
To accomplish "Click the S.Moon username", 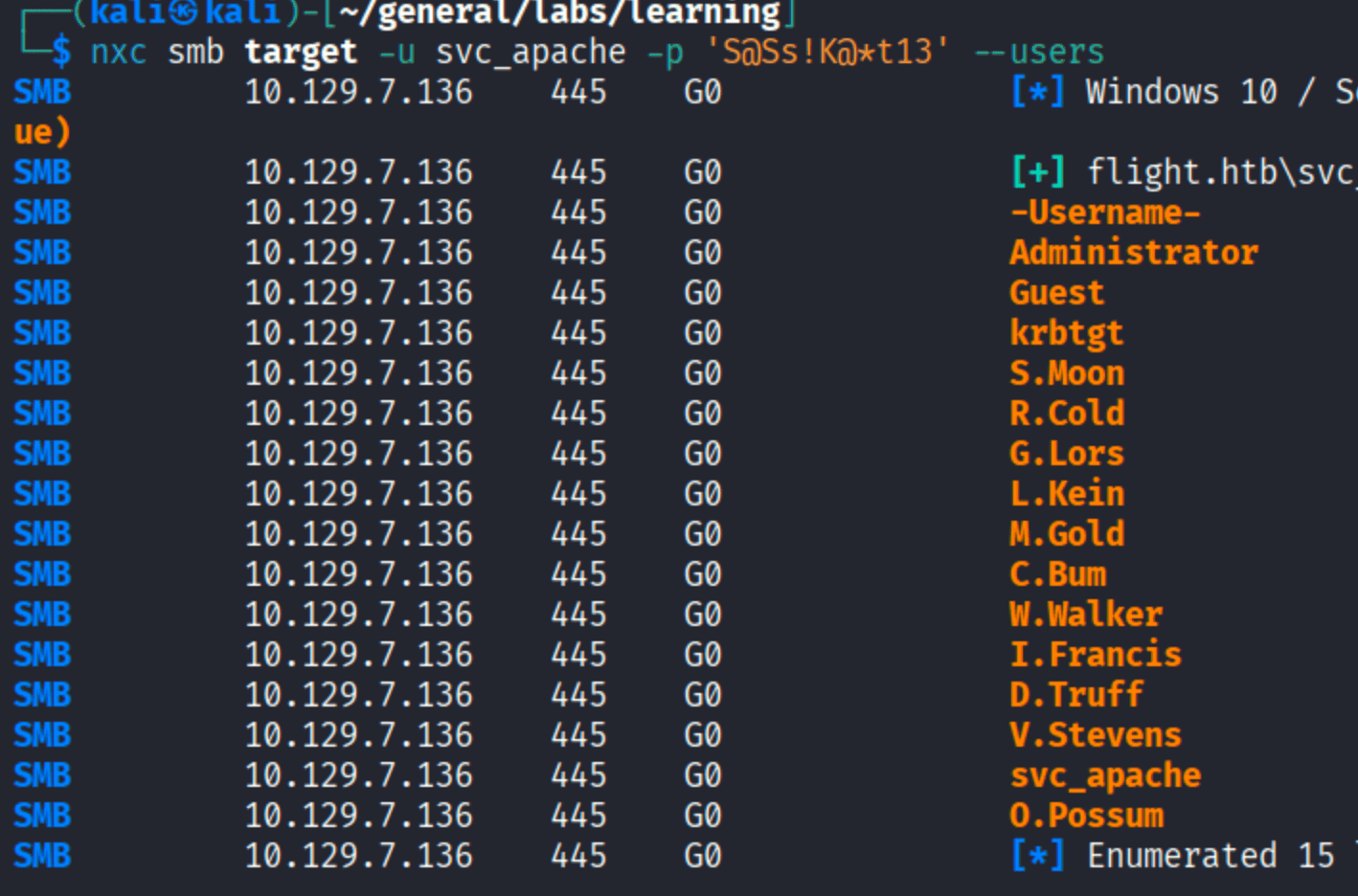I will click(1067, 373).
